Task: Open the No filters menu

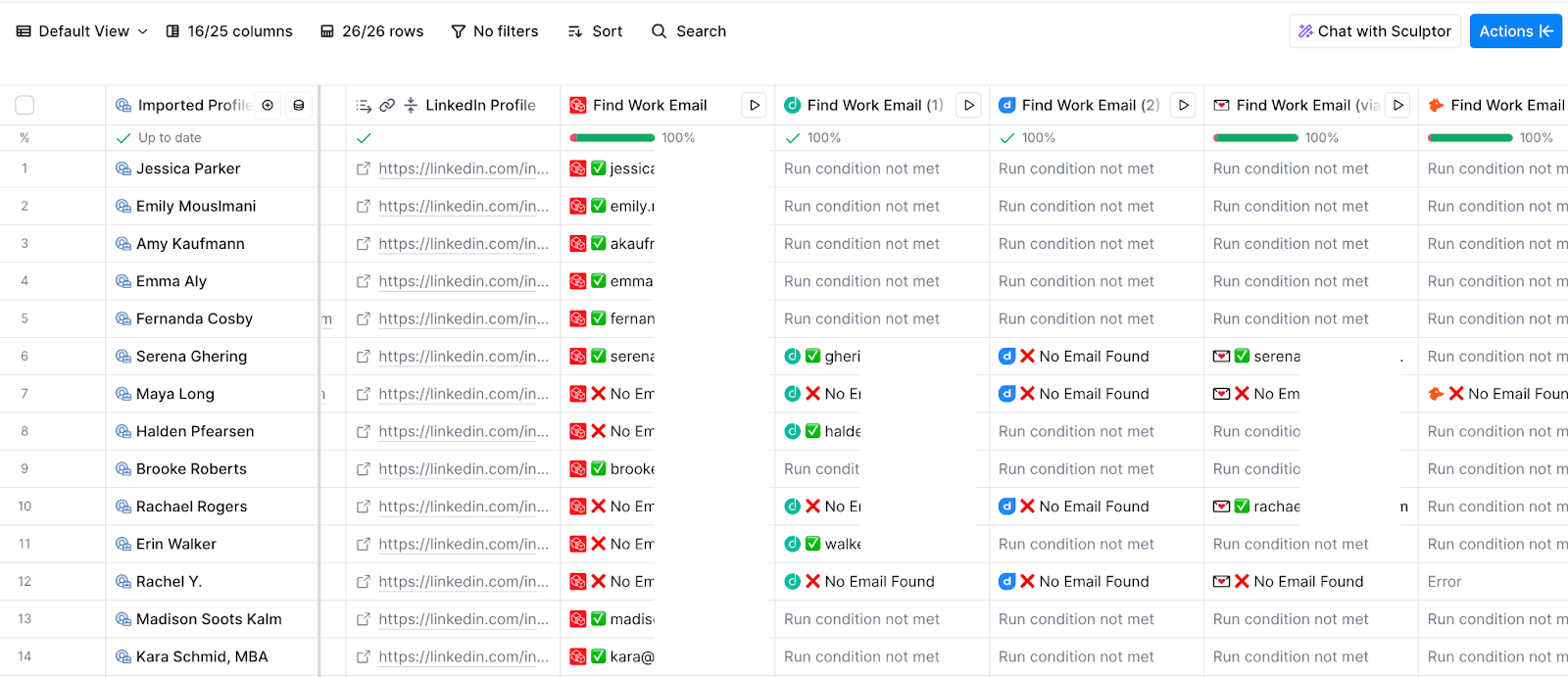Action: point(495,31)
